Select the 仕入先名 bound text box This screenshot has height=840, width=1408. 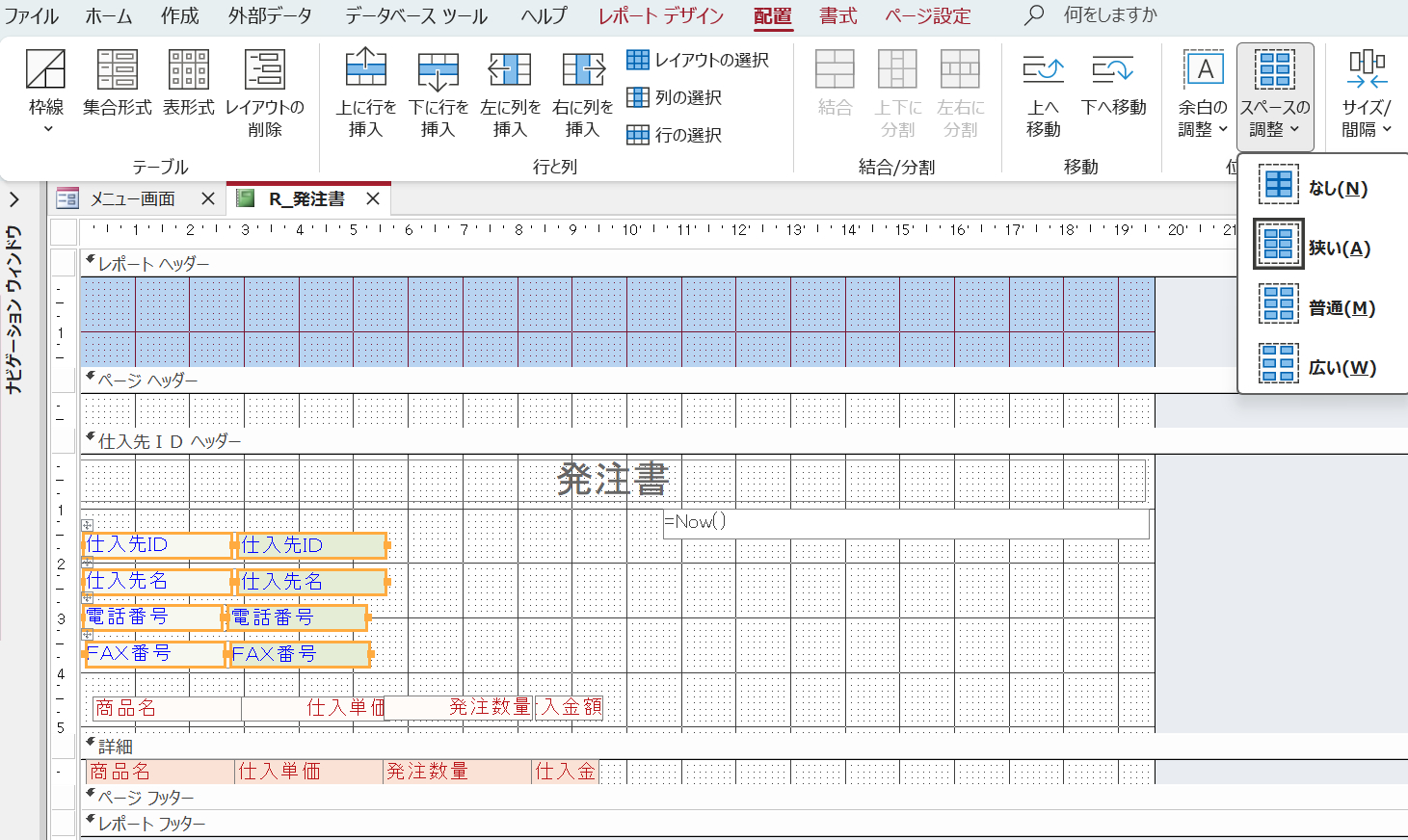[312, 582]
